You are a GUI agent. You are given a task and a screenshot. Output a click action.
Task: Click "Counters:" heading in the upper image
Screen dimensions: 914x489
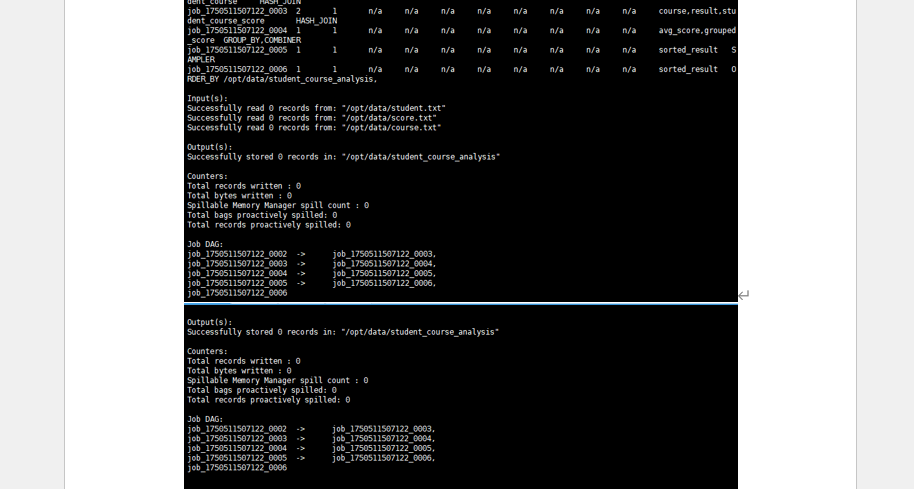click(x=209, y=176)
